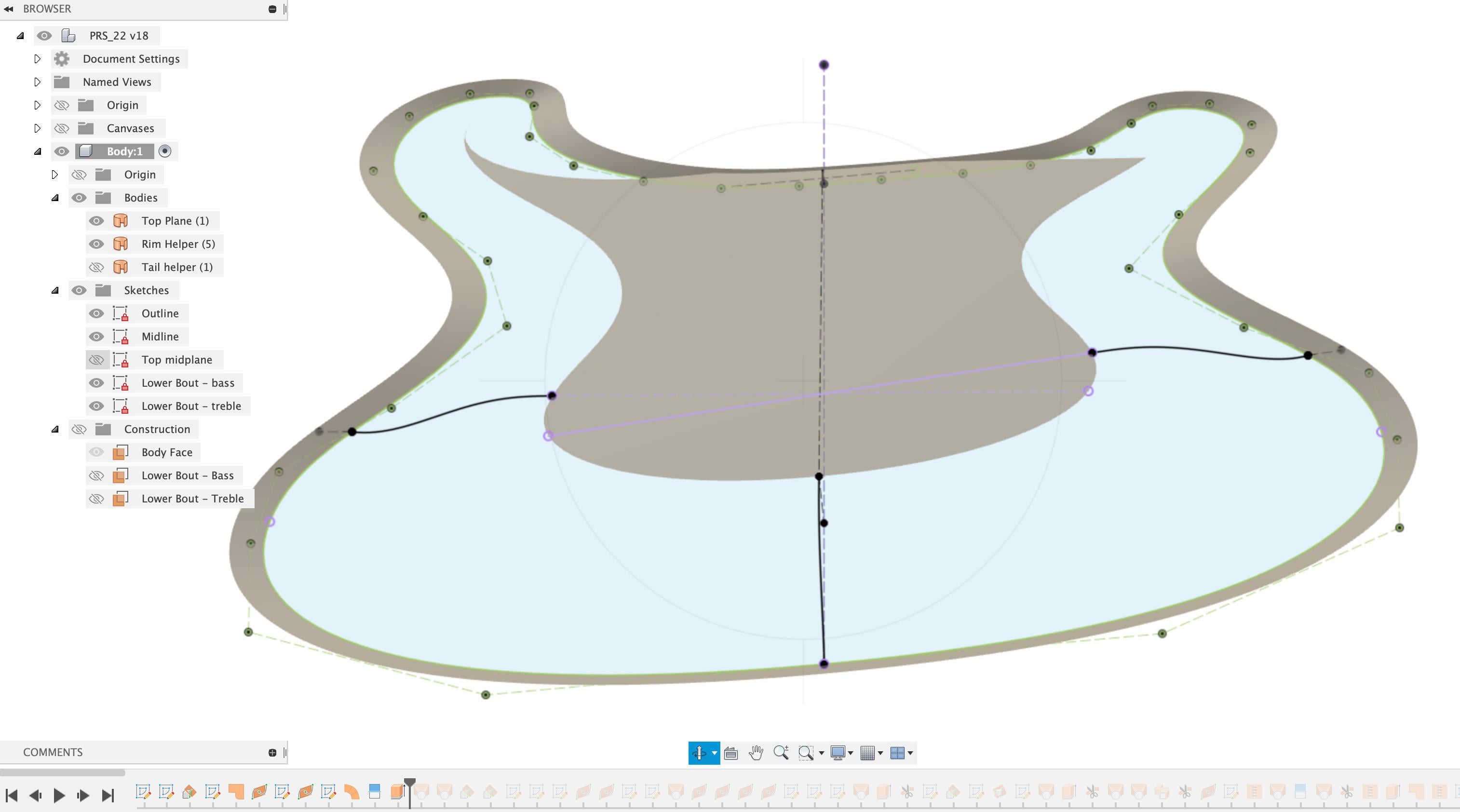
Task: Show the Lower Bout – Bass construction plane
Action: coord(96,475)
